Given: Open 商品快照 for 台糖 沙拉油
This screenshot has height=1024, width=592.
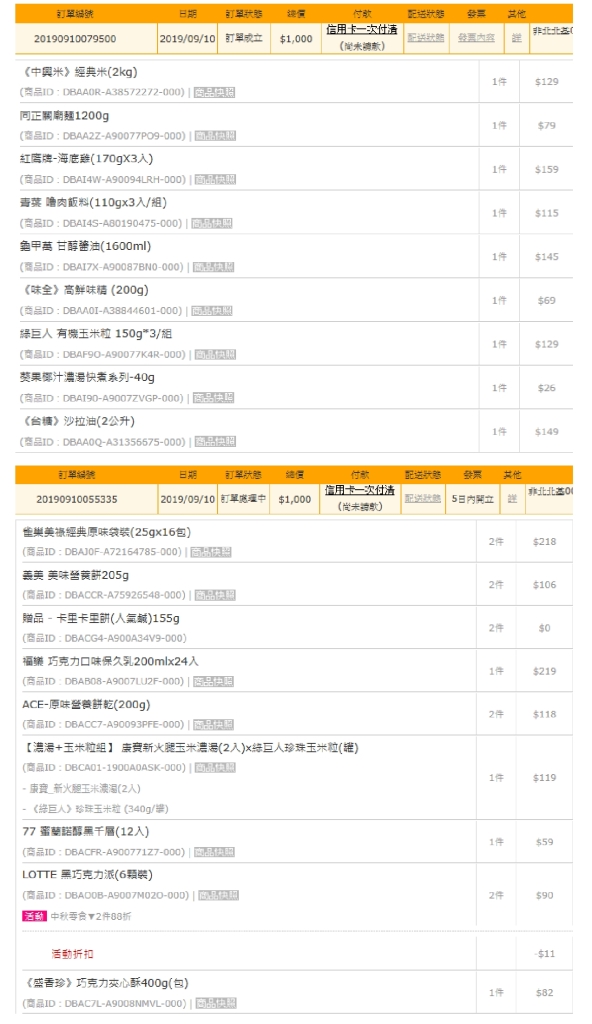Looking at the screenshot, I should pyautogui.click(x=216, y=442).
